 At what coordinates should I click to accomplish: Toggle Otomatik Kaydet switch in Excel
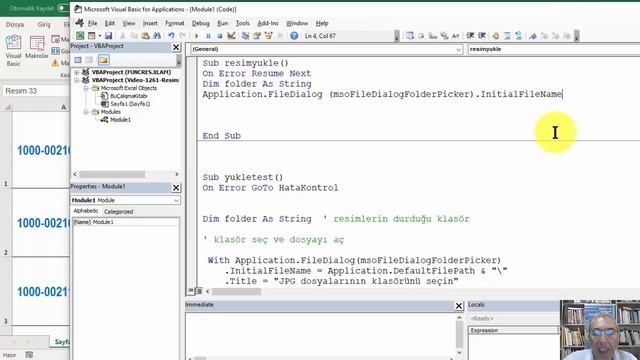(x=63, y=8)
